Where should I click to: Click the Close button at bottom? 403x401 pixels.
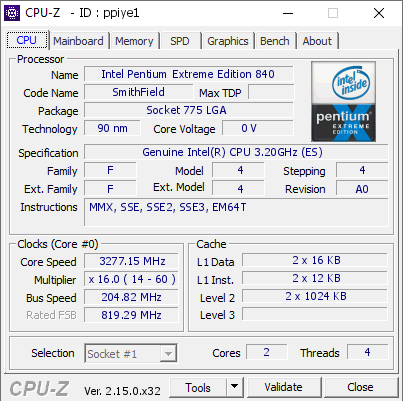click(360, 388)
